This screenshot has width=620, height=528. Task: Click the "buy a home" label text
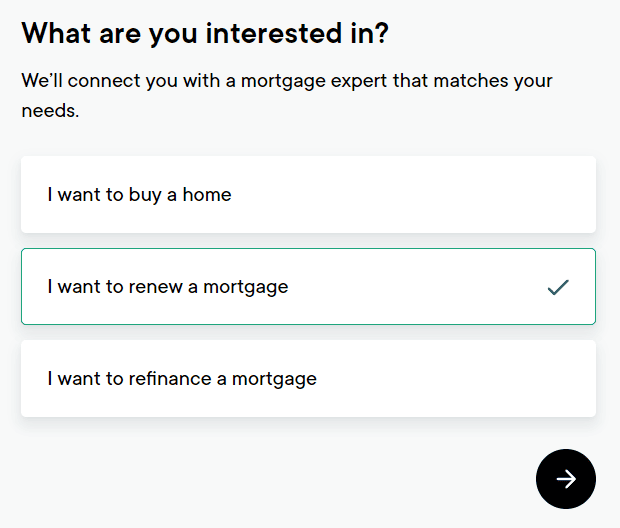tap(139, 195)
